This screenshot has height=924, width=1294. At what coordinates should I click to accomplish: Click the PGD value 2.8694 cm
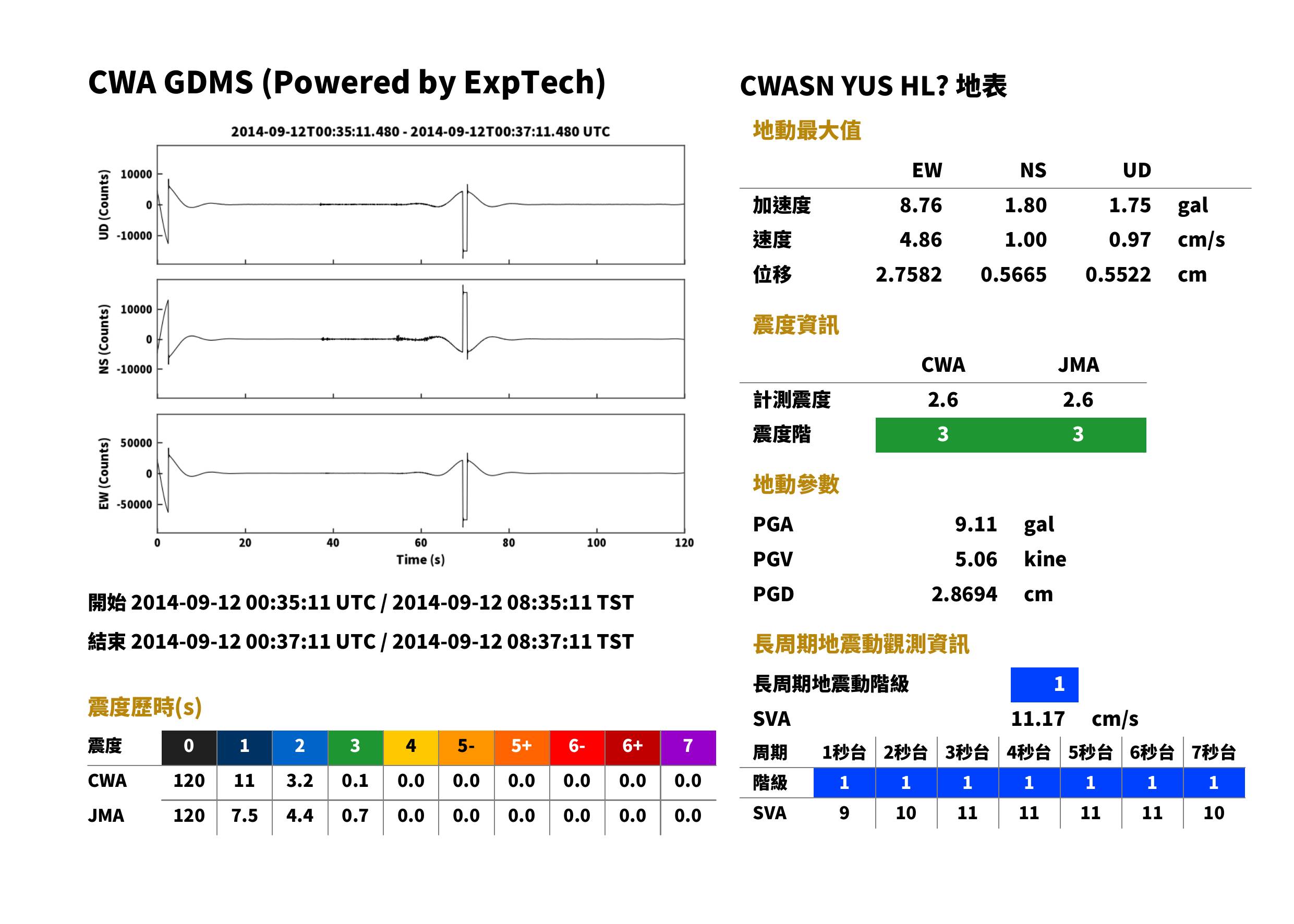point(992,594)
